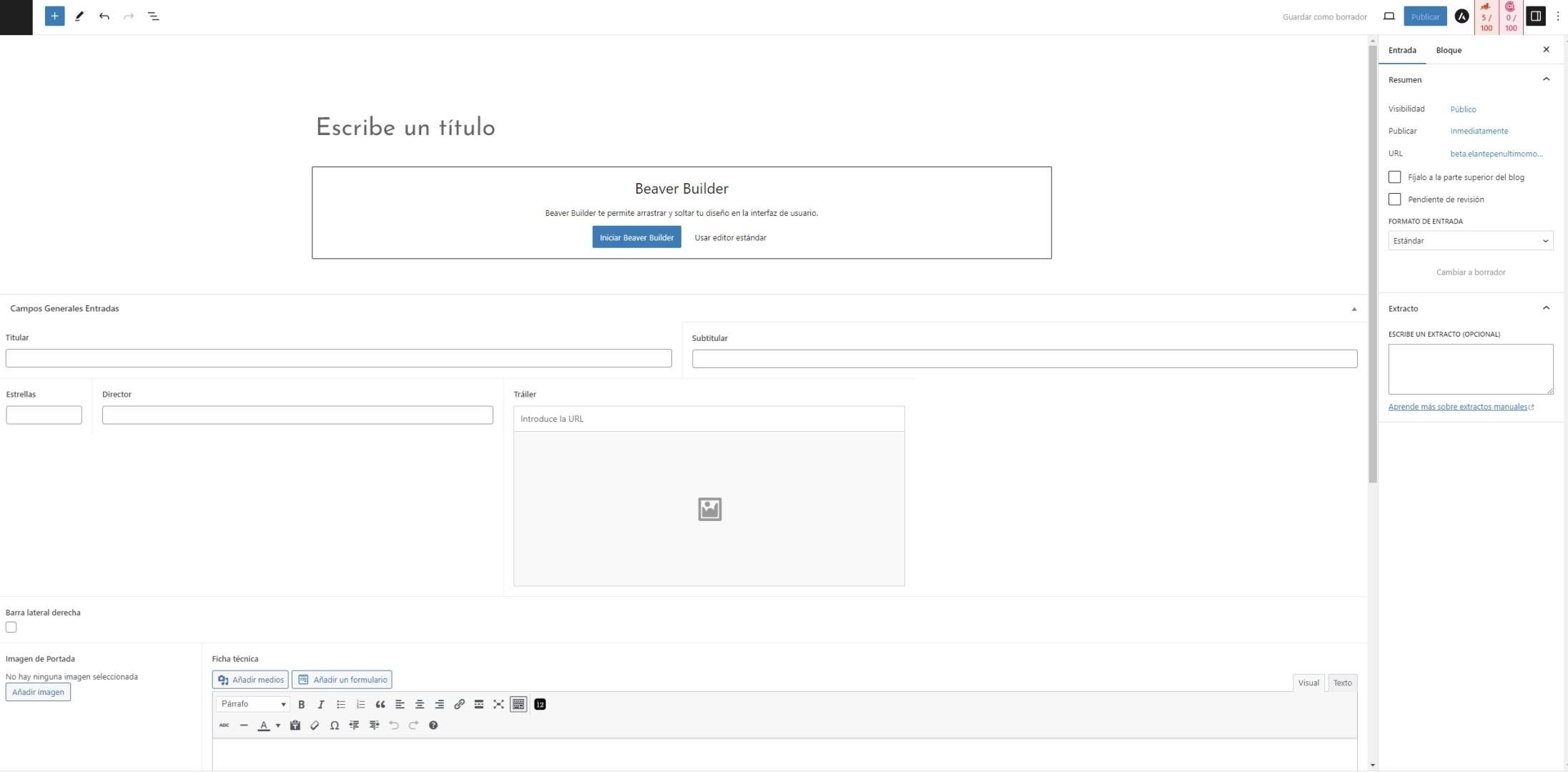
Task: Toggle the toolbar kitchen sink
Action: (x=518, y=704)
